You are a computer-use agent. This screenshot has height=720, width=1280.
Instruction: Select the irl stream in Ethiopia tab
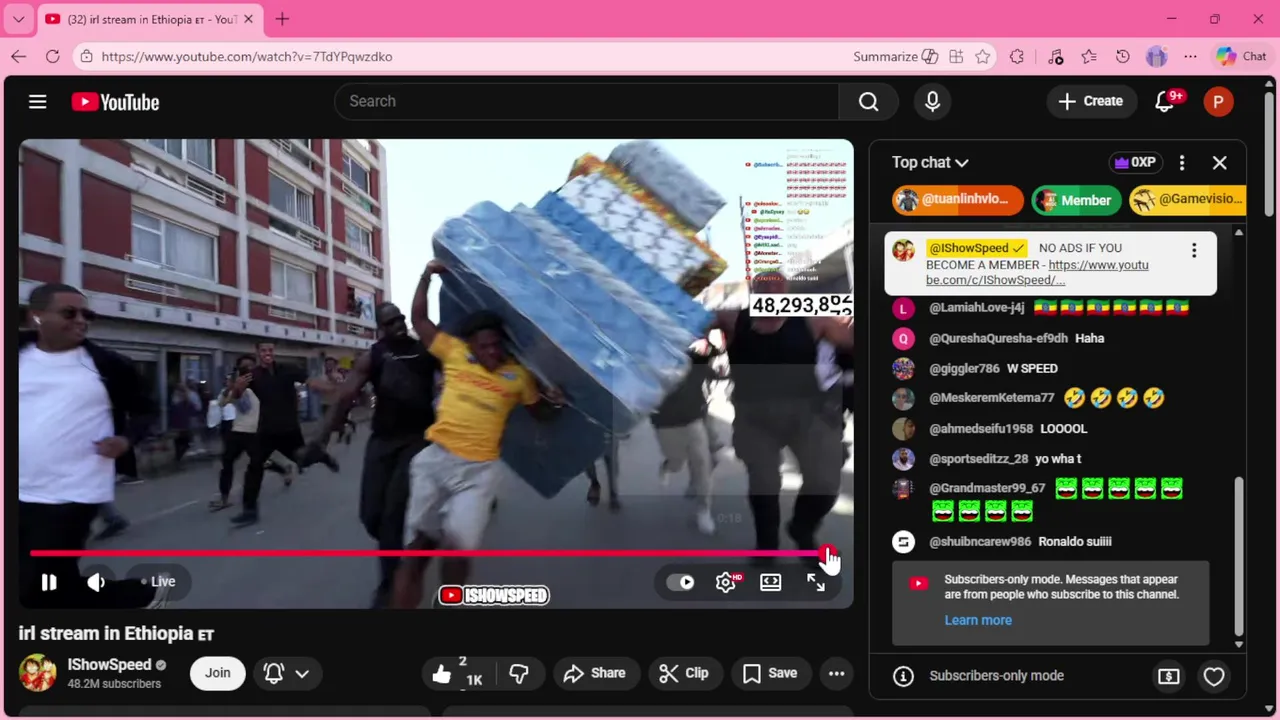(150, 19)
